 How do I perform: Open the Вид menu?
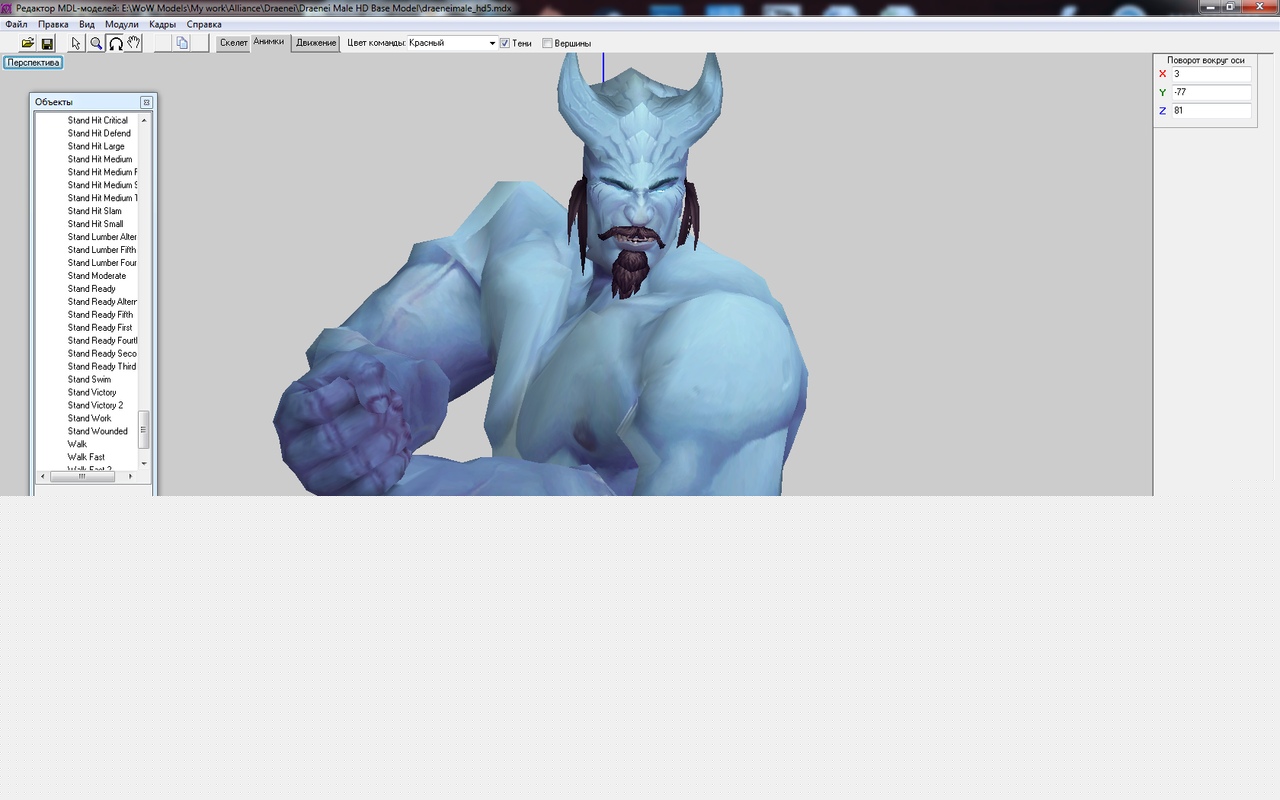(x=87, y=24)
